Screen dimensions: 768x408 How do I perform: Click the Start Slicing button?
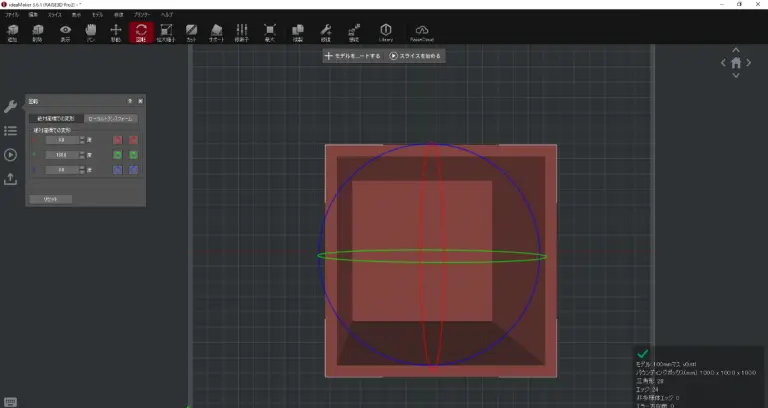click(x=415, y=56)
